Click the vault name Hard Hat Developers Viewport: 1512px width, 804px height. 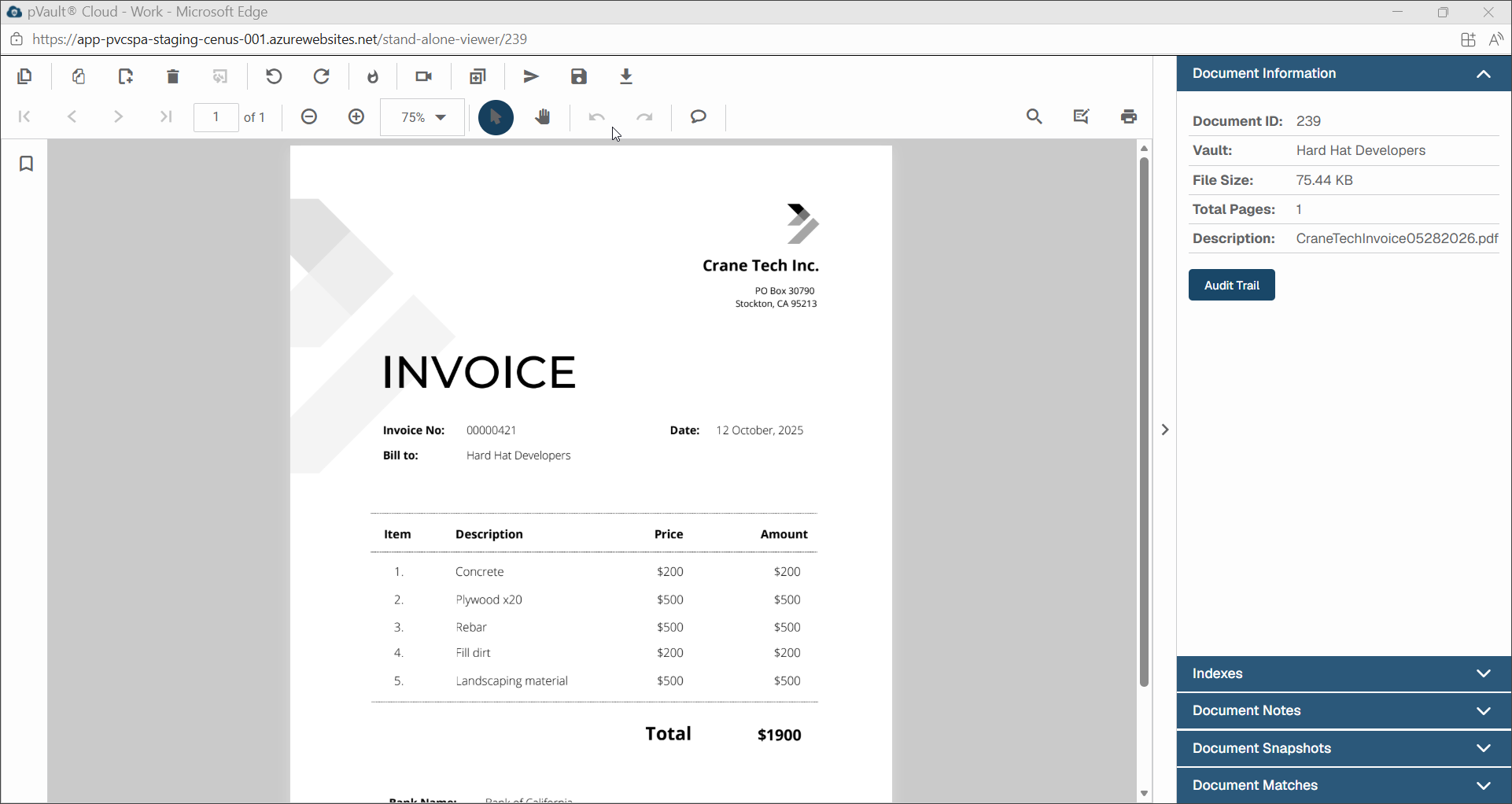pos(1361,150)
